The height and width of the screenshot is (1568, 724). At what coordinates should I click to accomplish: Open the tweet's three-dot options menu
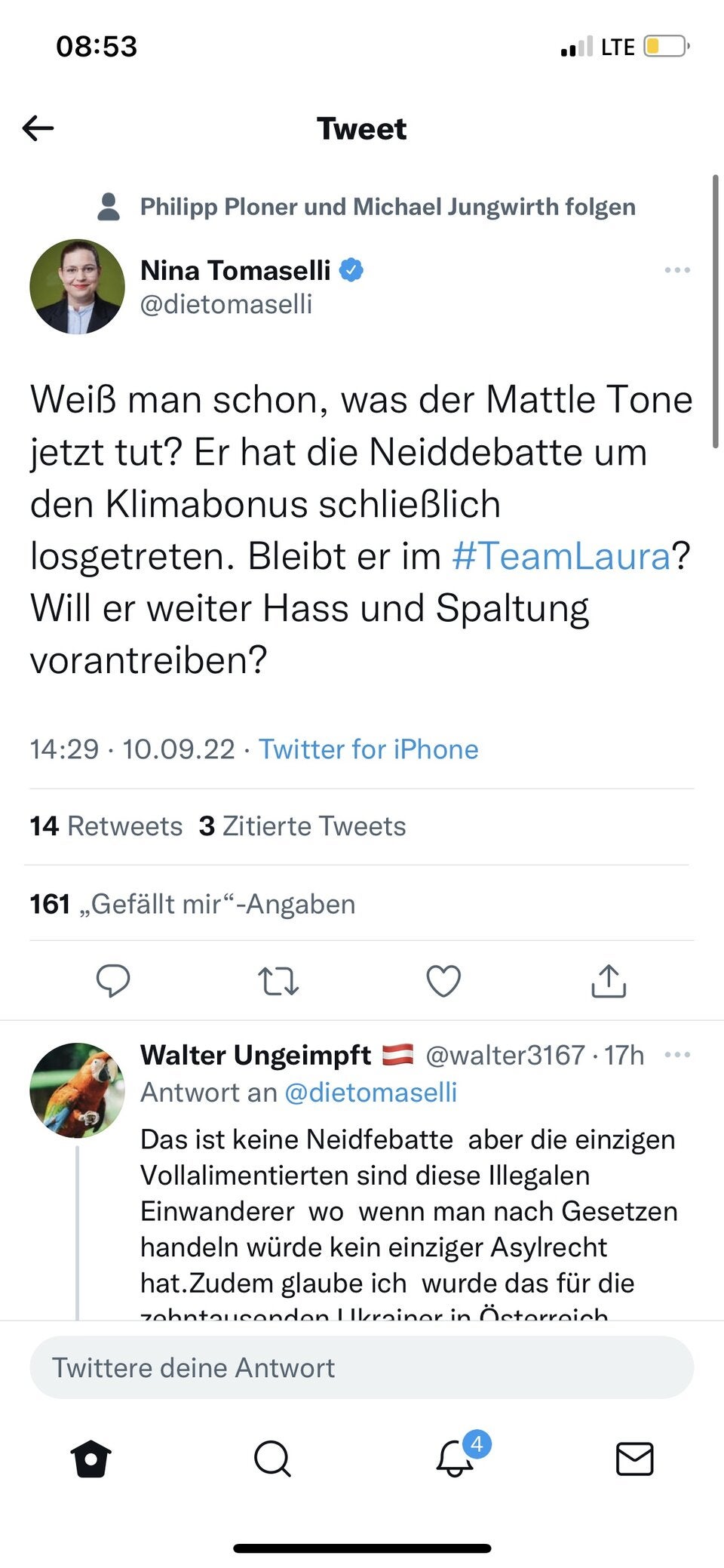tap(677, 270)
